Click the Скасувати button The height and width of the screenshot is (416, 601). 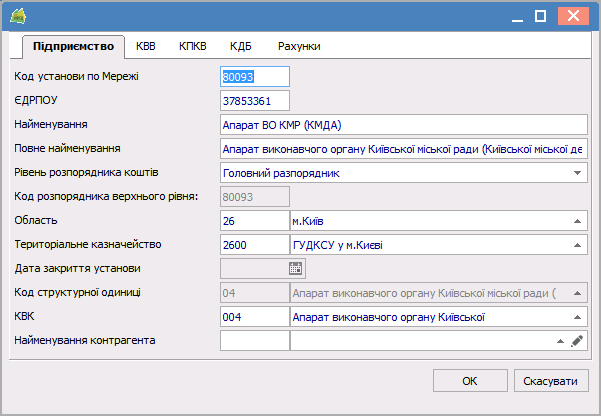[x=551, y=381]
